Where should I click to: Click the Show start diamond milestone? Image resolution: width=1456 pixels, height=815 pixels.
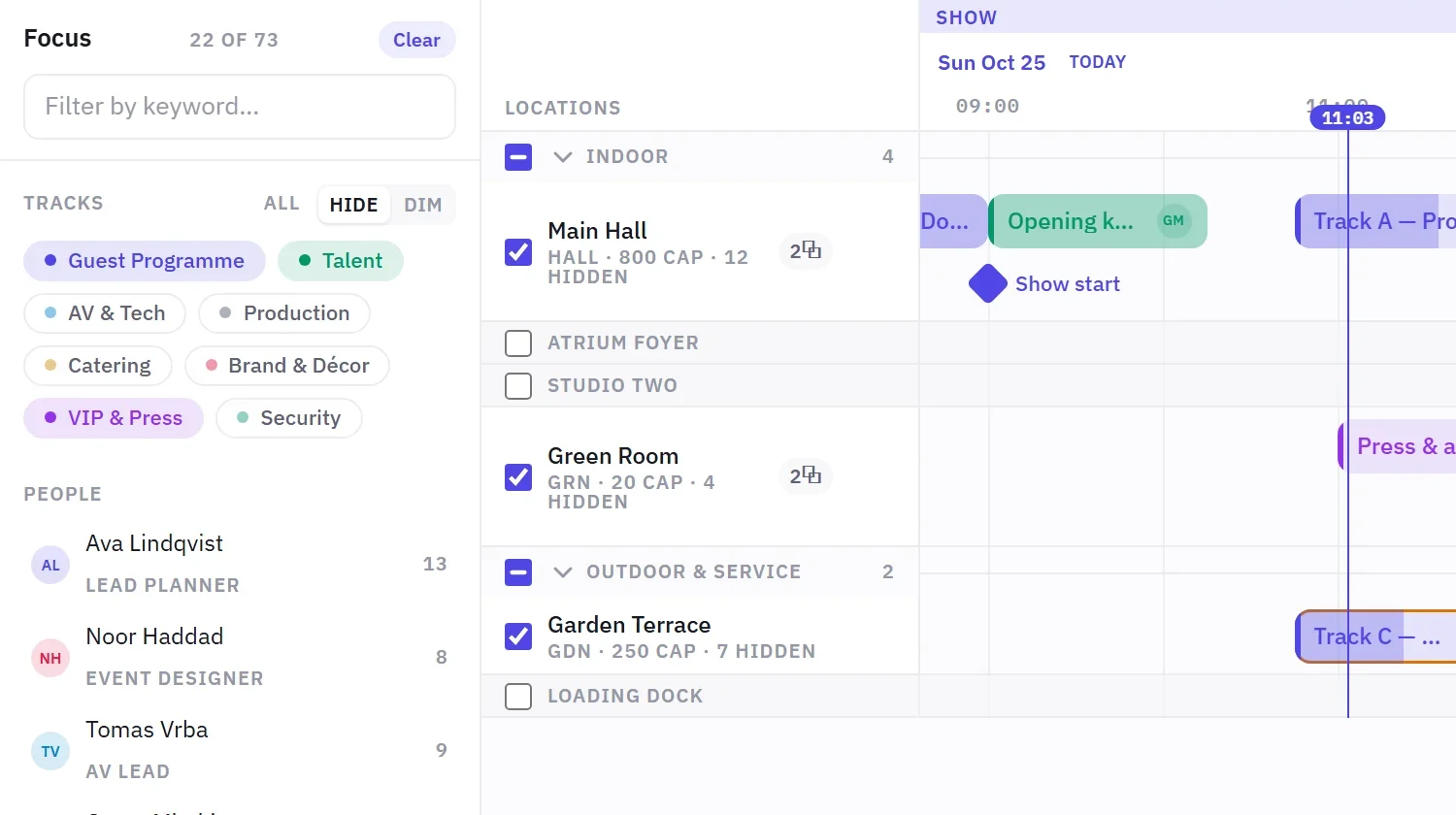(988, 284)
